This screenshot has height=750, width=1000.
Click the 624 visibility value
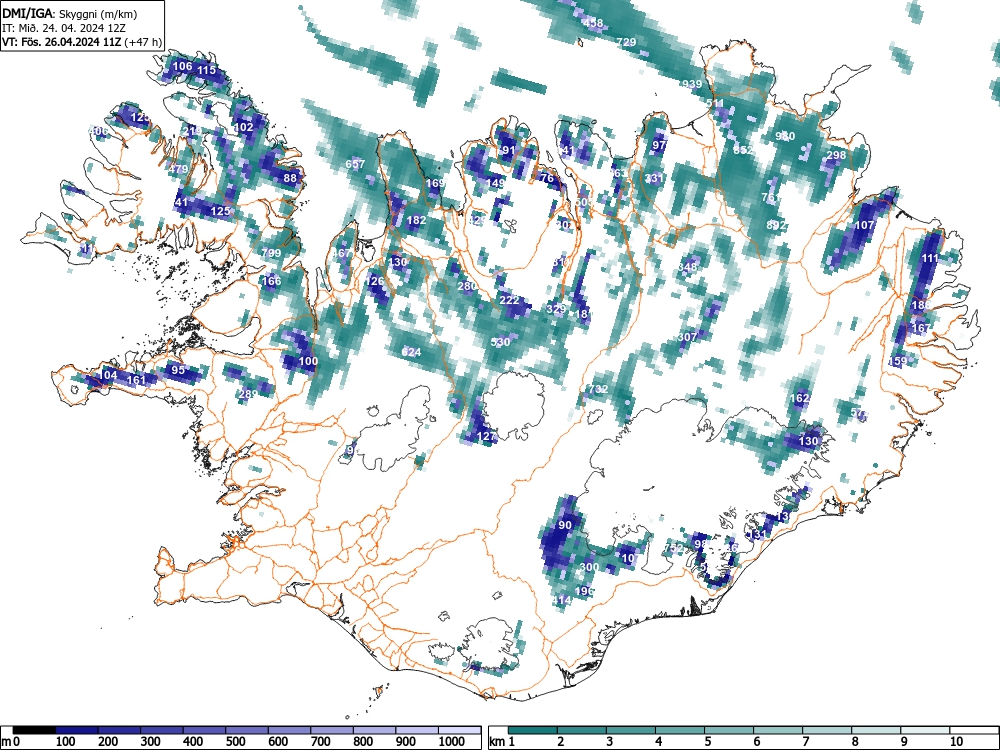pos(411,351)
